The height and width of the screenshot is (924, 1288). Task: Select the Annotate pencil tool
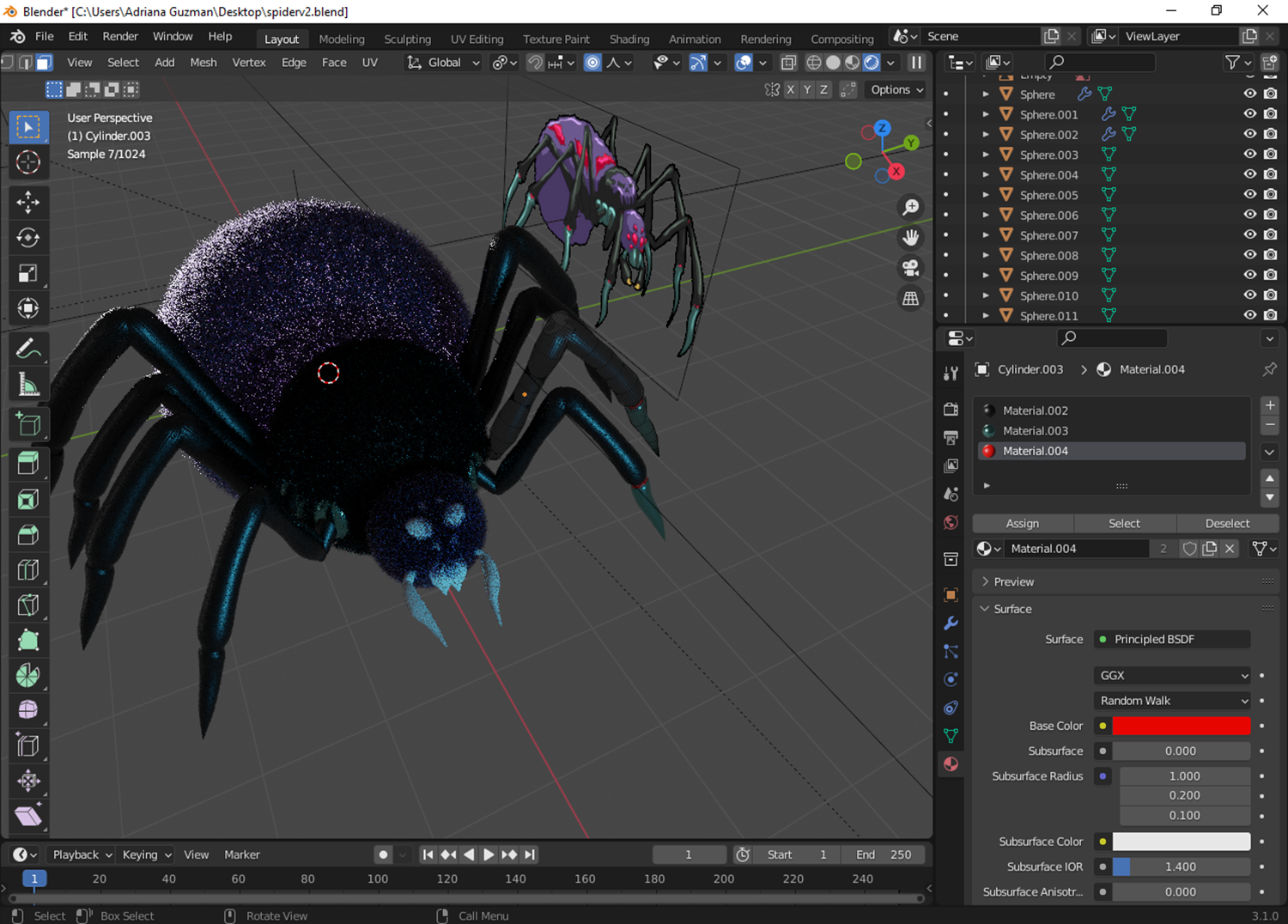pos(27,349)
